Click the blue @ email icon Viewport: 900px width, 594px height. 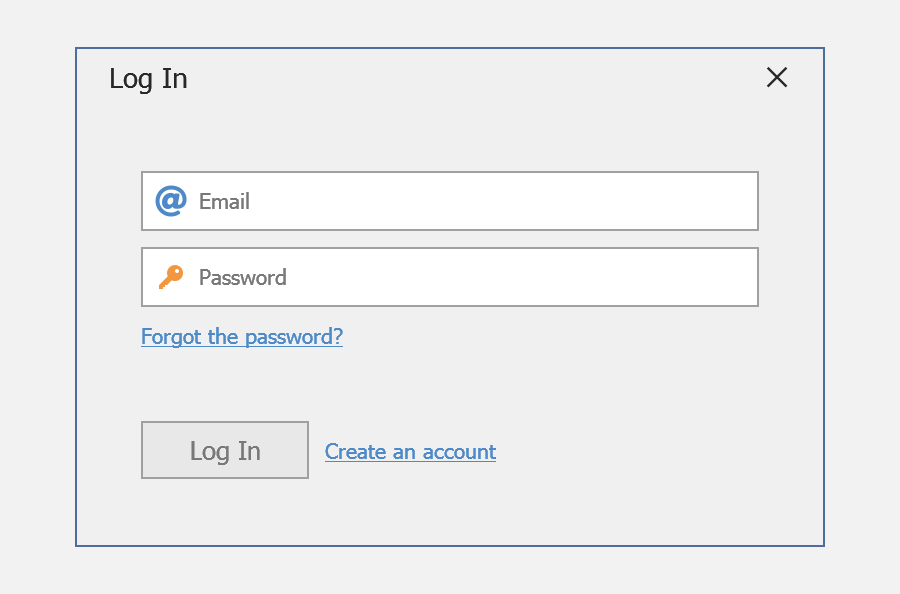(171, 201)
